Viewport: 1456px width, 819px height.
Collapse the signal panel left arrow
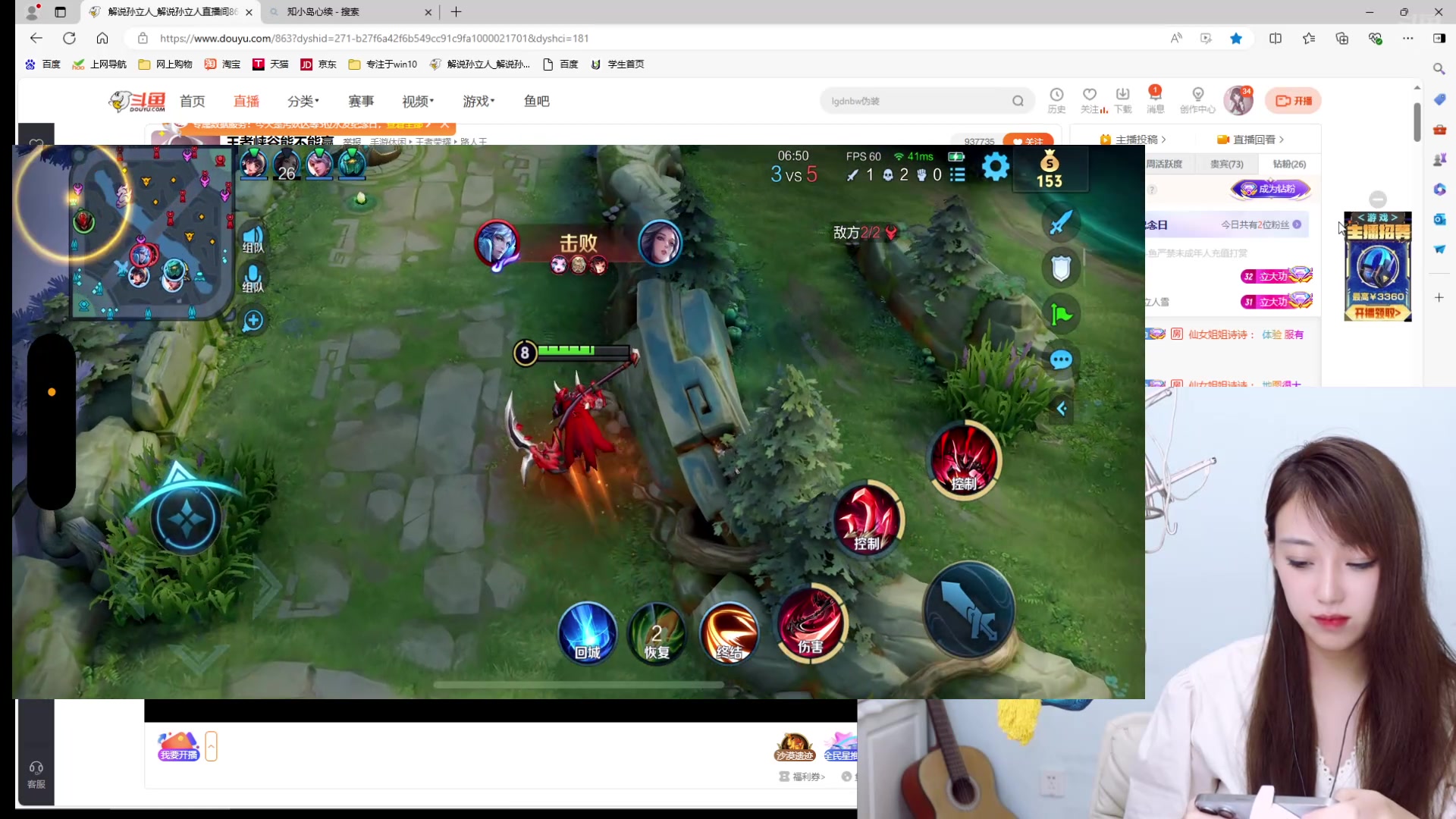pyautogui.click(x=1062, y=409)
